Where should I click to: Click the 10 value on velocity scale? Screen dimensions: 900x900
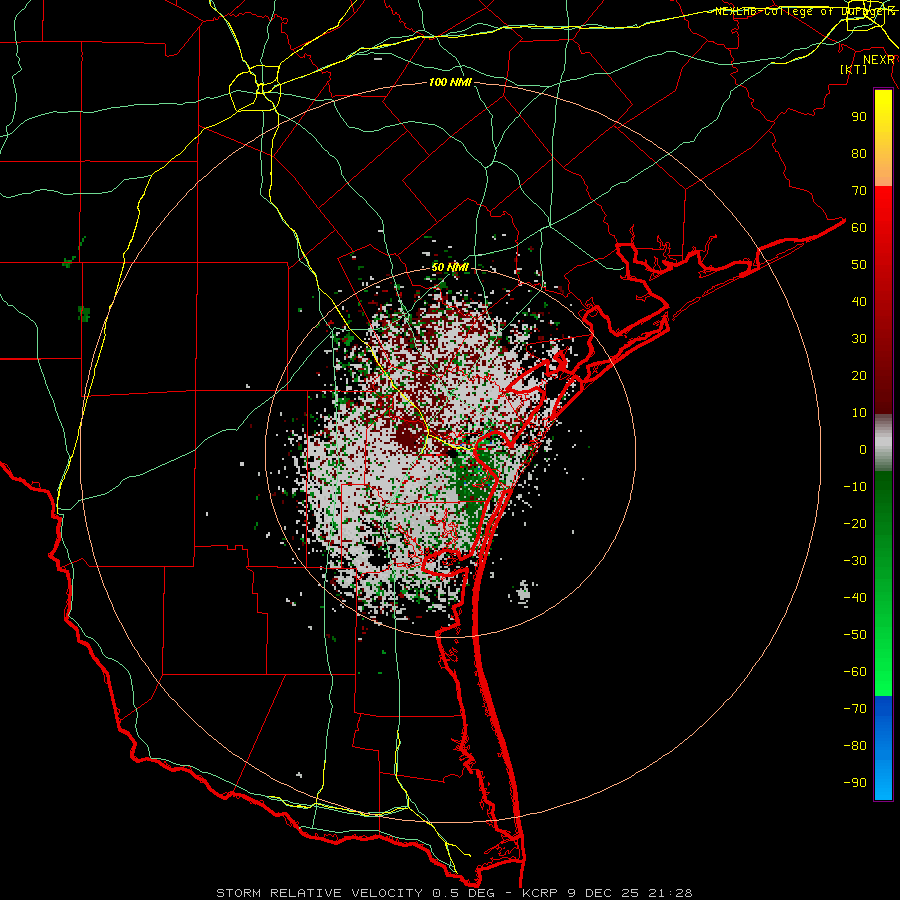859,413
